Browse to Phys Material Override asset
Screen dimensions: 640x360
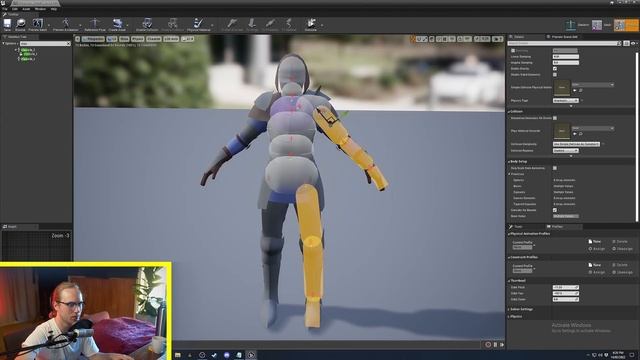[580, 134]
